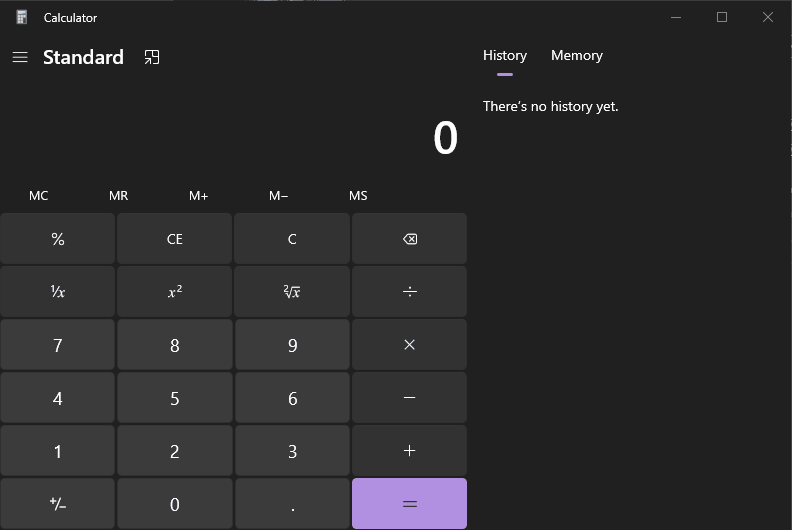Store value with MS button

click(358, 196)
